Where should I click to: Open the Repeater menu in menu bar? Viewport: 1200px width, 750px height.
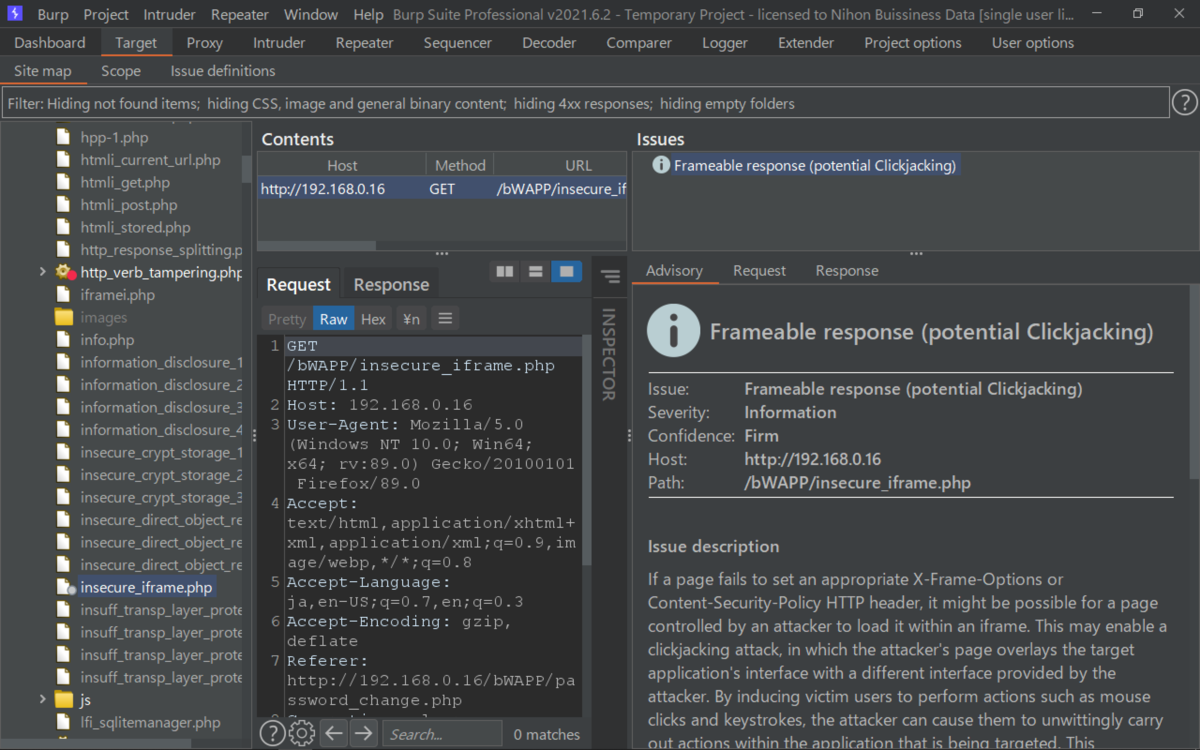(x=240, y=14)
